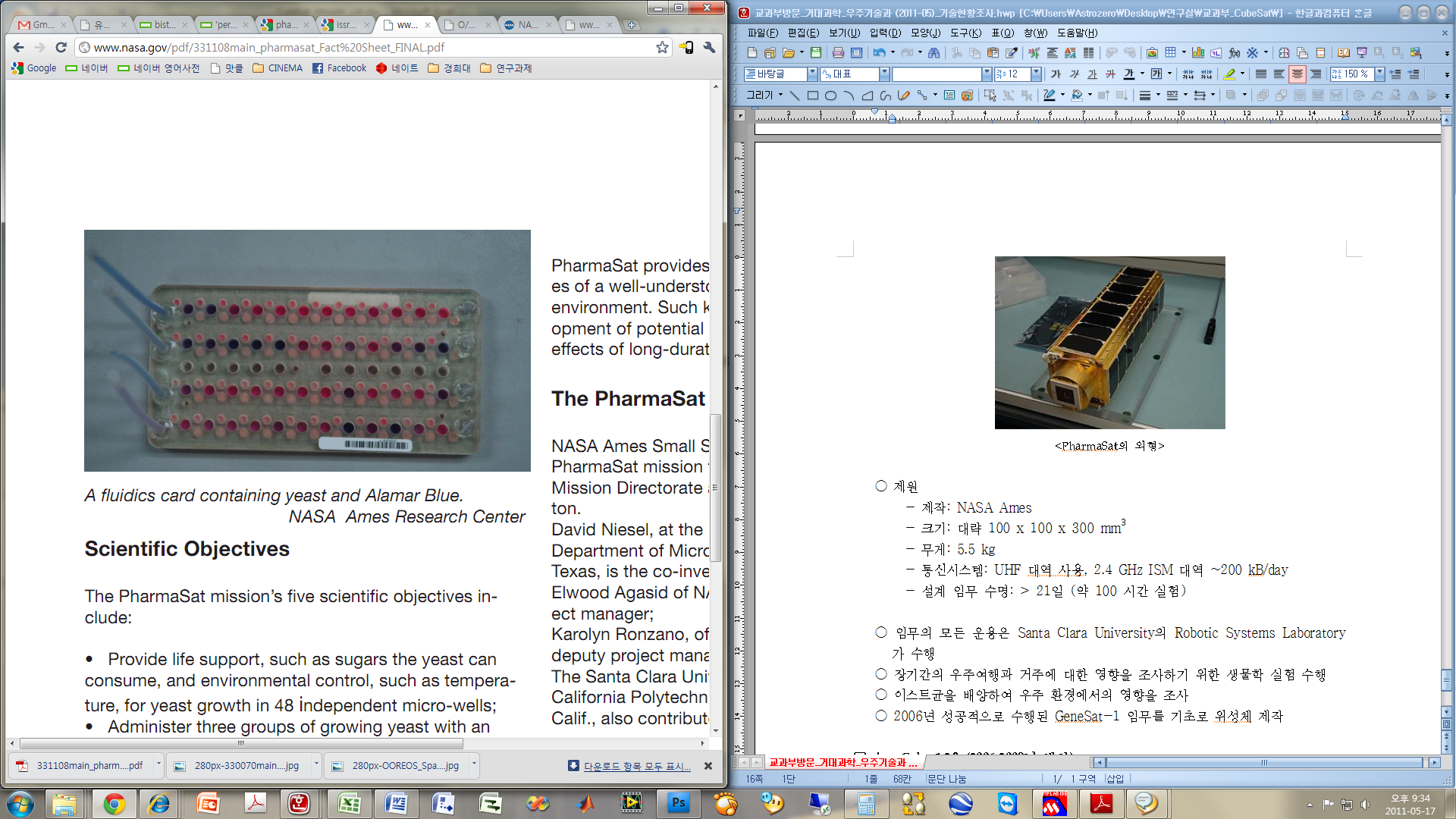Click the Save icon in Hangul toolbar
The width and height of the screenshot is (1456, 819).
(x=816, y=53)
